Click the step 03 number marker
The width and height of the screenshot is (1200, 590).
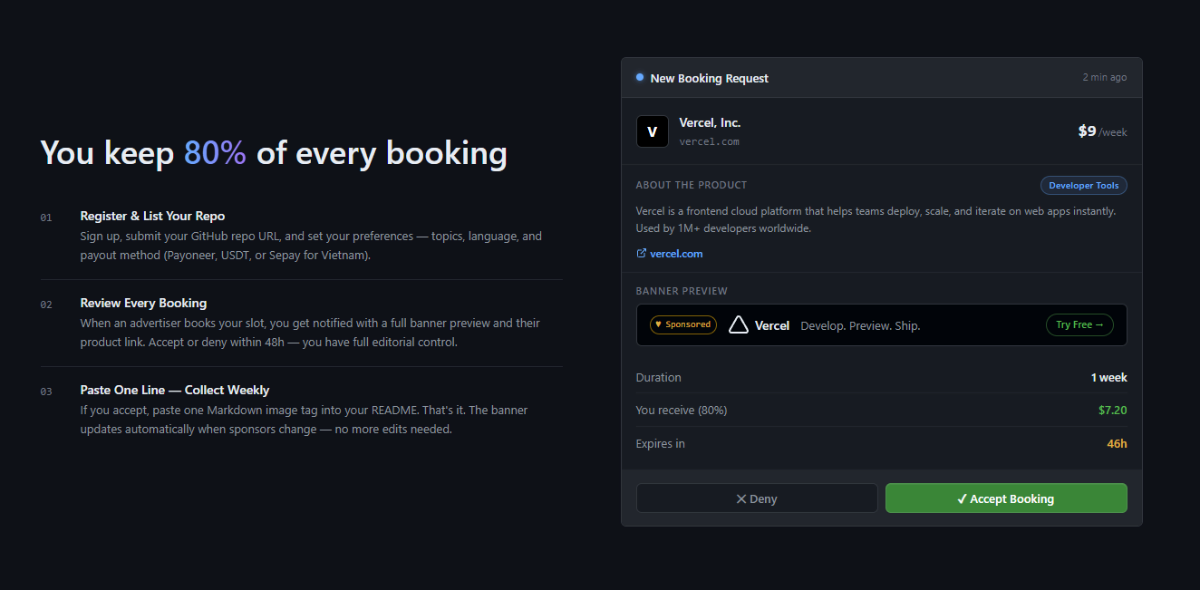pyautogui.click(x=46, y=391)
